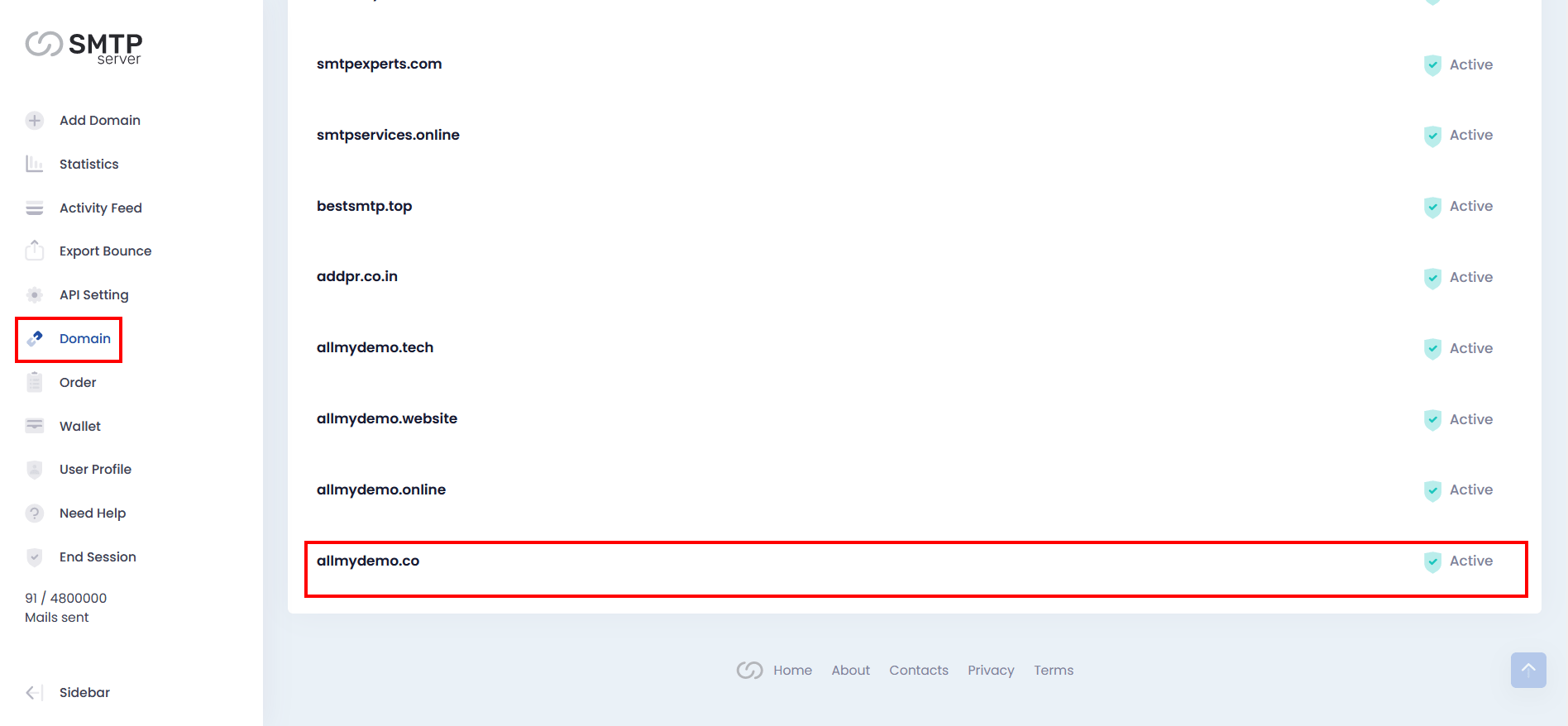Click the API Setting gear icon
The image size is (1568, 726).
tap(34, 294)
